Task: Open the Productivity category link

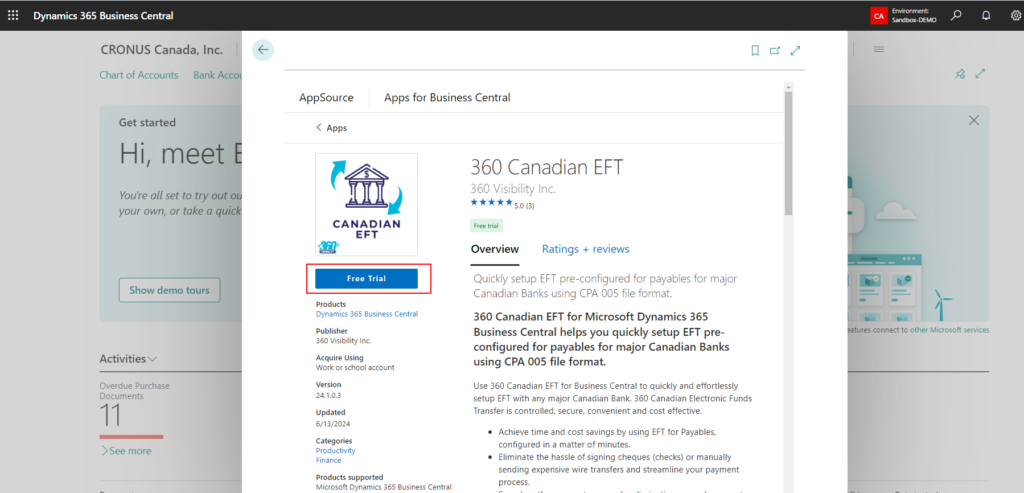Action: tap(336, 451)
